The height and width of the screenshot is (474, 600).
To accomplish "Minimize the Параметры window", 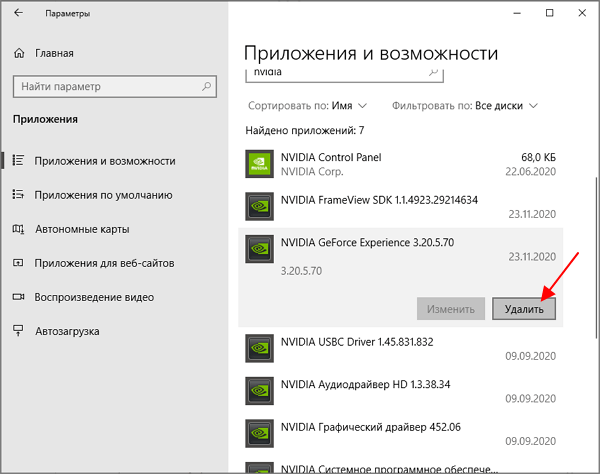I will pyautogui.click(x=517, y=13).
